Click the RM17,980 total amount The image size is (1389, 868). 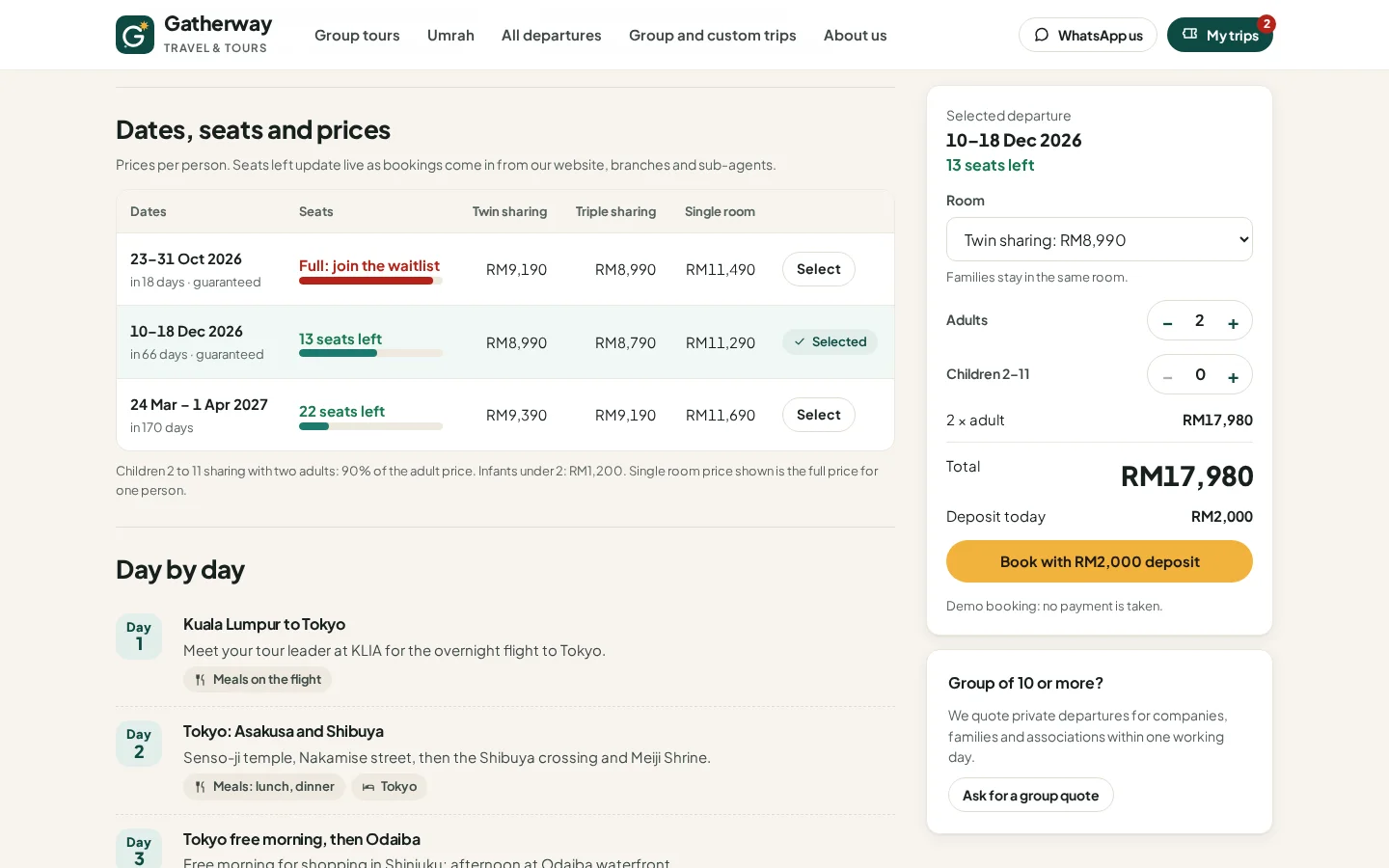(1187, 475)
